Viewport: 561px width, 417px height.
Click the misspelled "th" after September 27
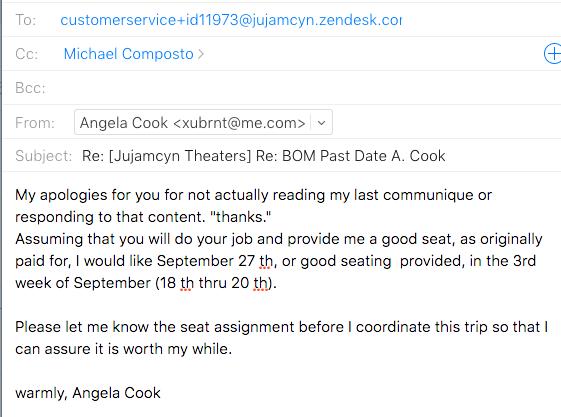click(266, 261)
